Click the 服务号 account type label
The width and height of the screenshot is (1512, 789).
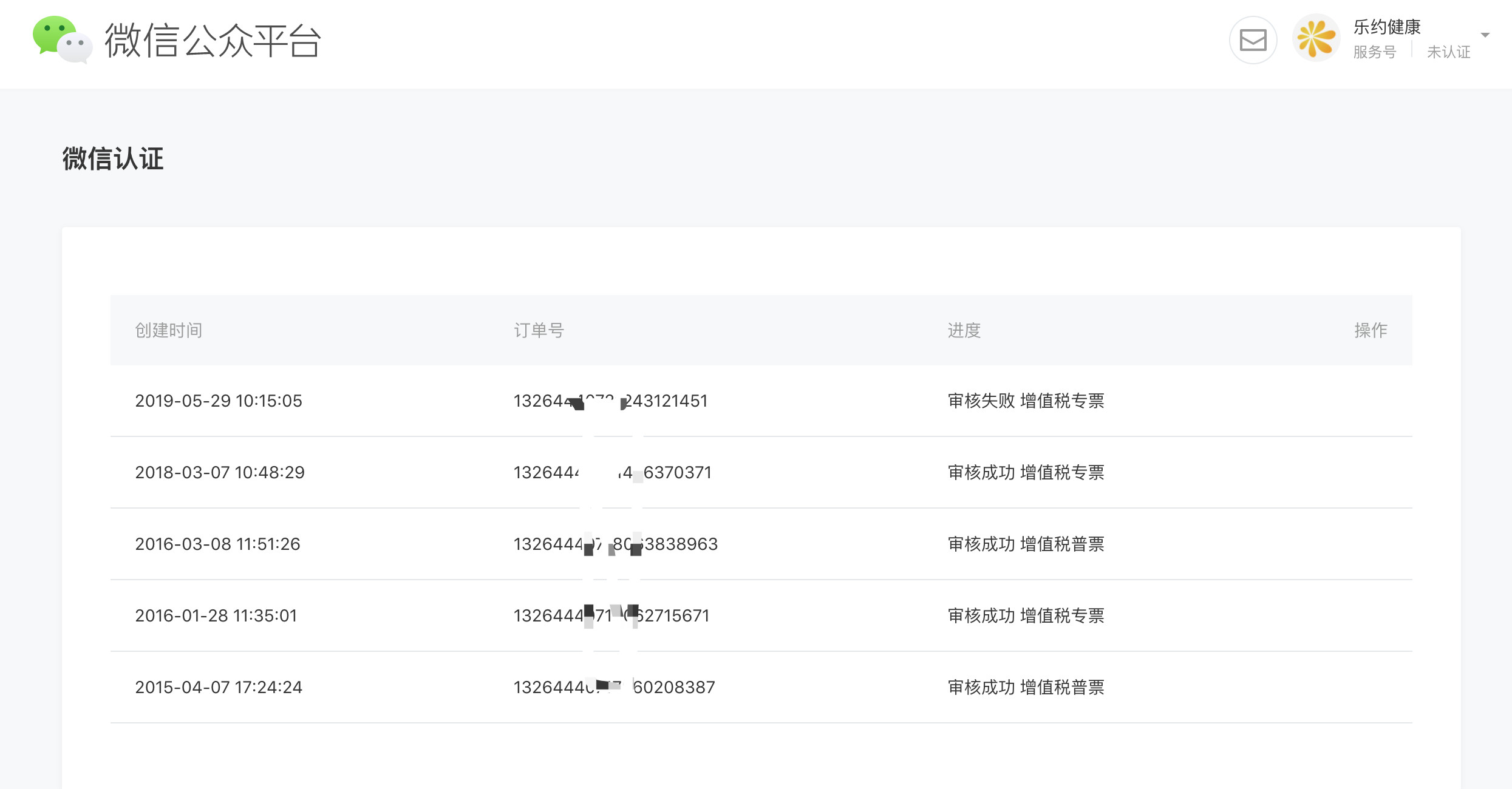1374,52
